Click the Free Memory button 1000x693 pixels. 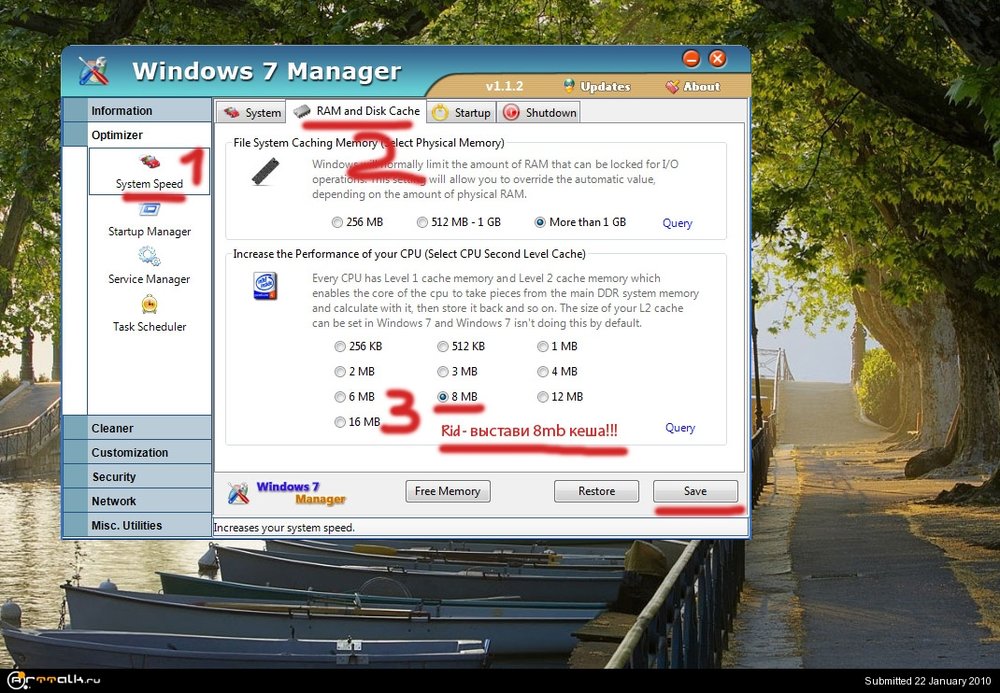click(x=447, y=491)
